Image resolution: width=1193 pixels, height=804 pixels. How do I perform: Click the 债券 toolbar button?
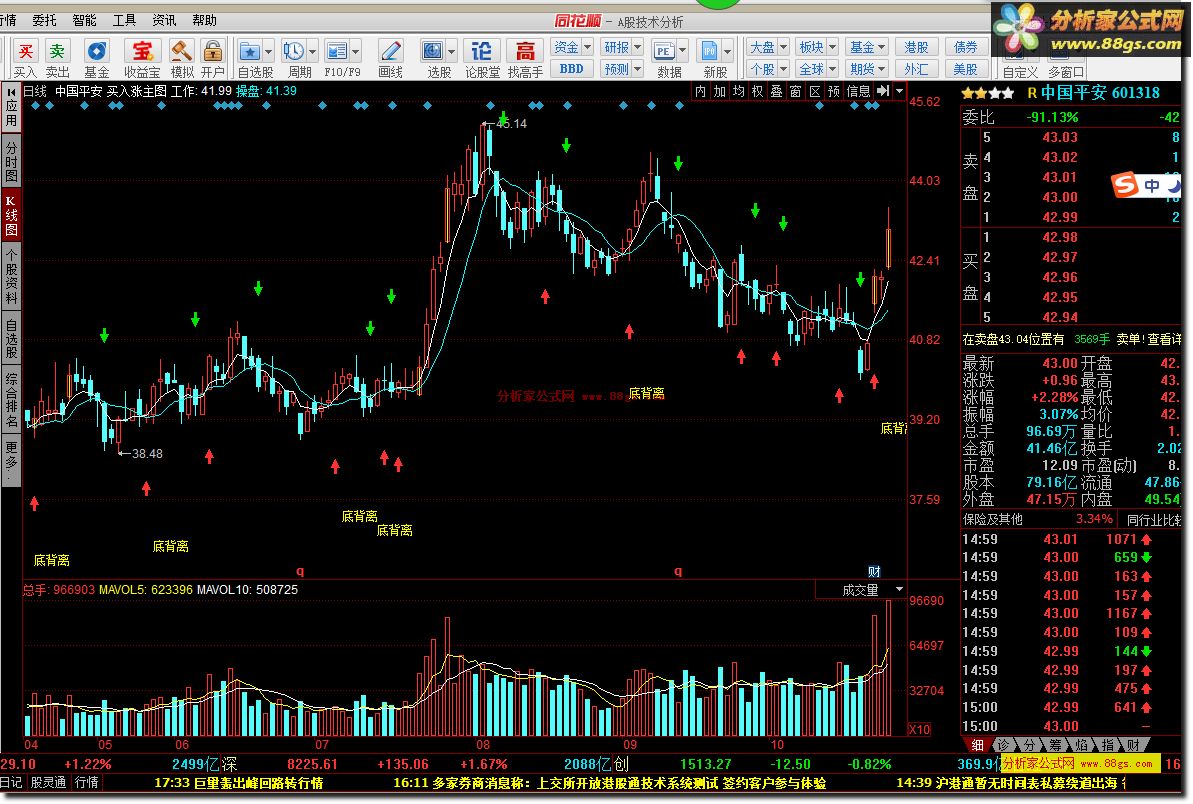pyautogui.click(x=966, y=47)
